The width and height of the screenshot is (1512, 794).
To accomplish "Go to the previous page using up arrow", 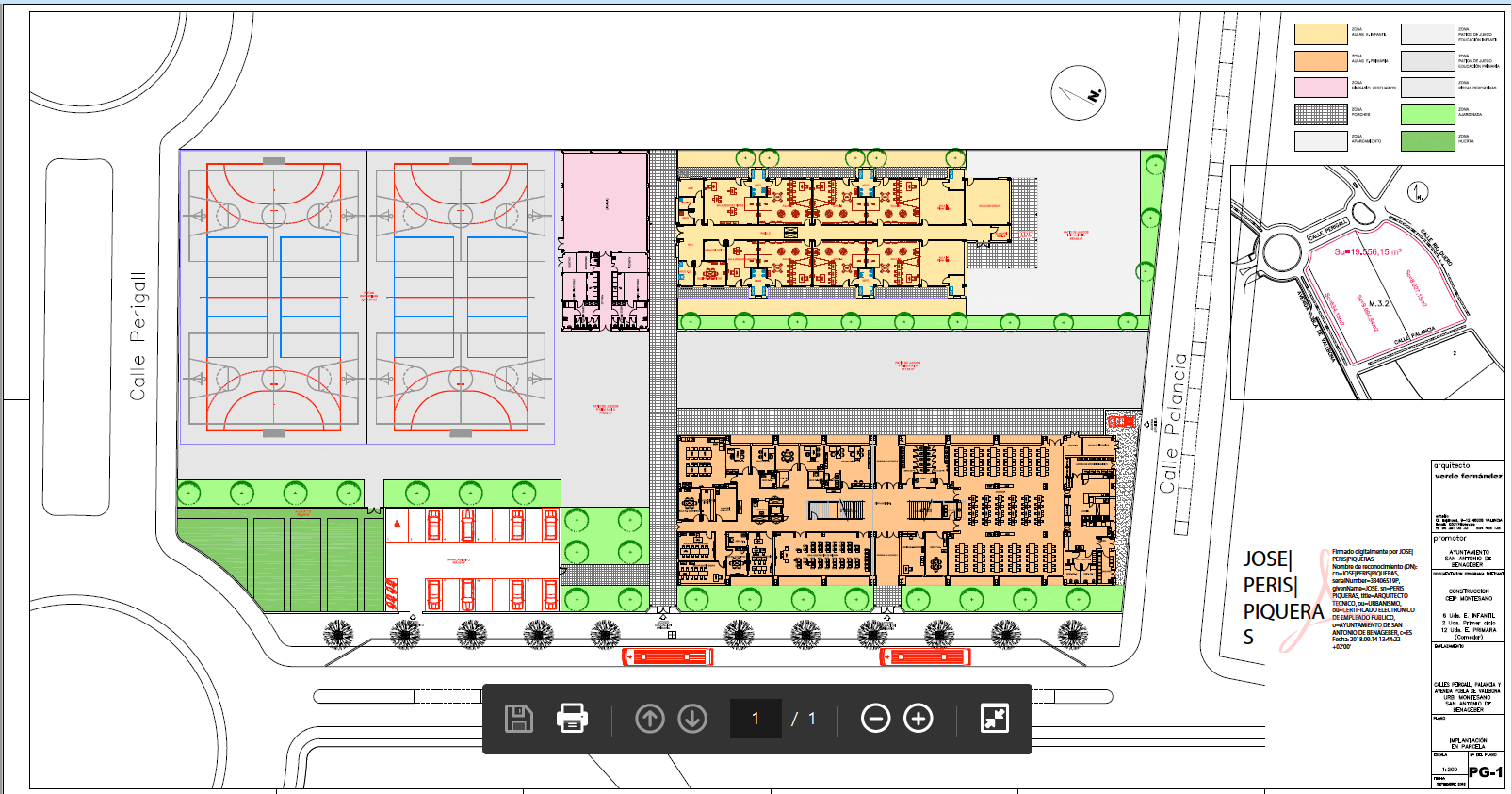I will point(649,719).
